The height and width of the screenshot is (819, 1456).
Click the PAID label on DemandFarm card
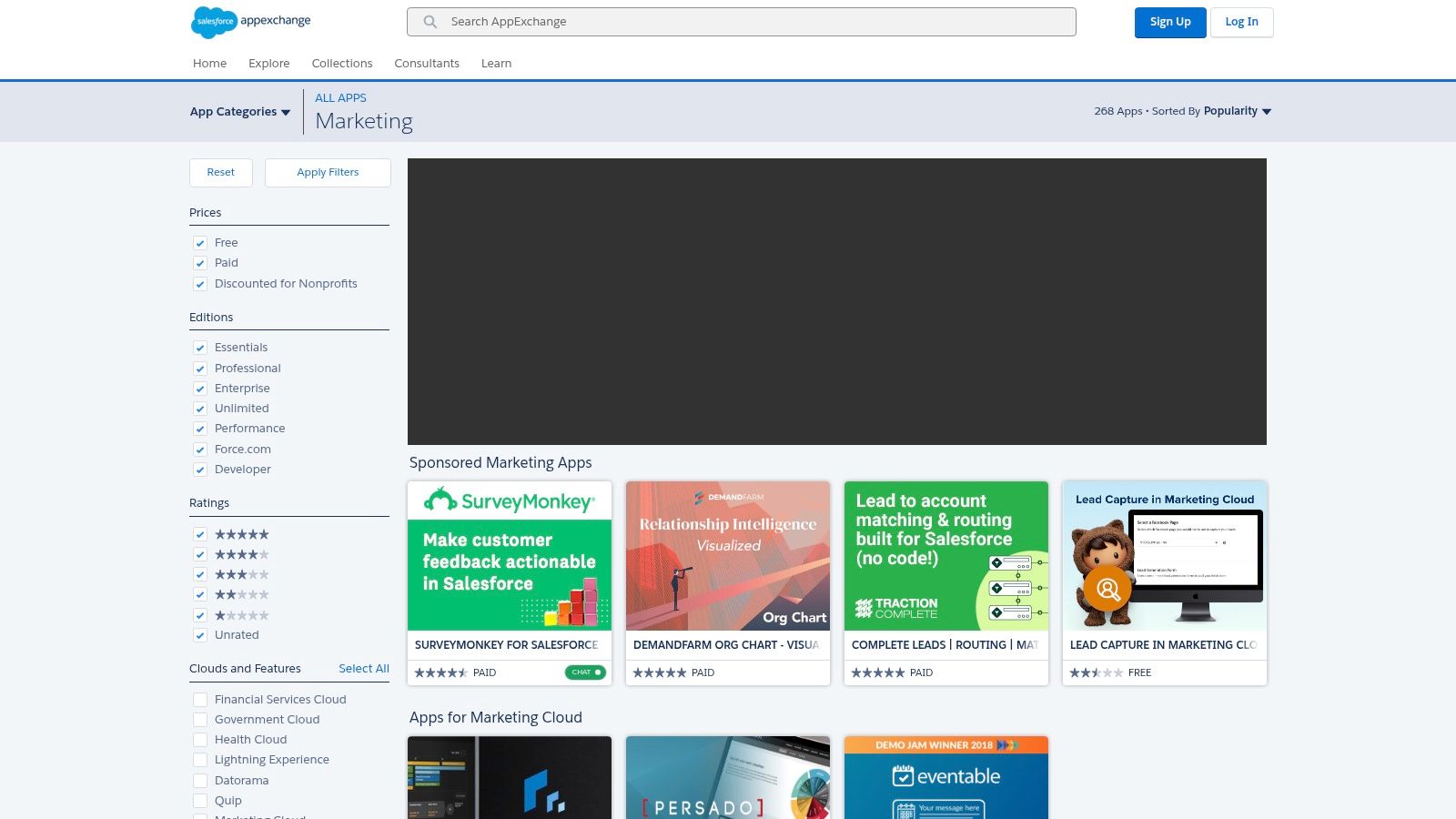[703, 672]
